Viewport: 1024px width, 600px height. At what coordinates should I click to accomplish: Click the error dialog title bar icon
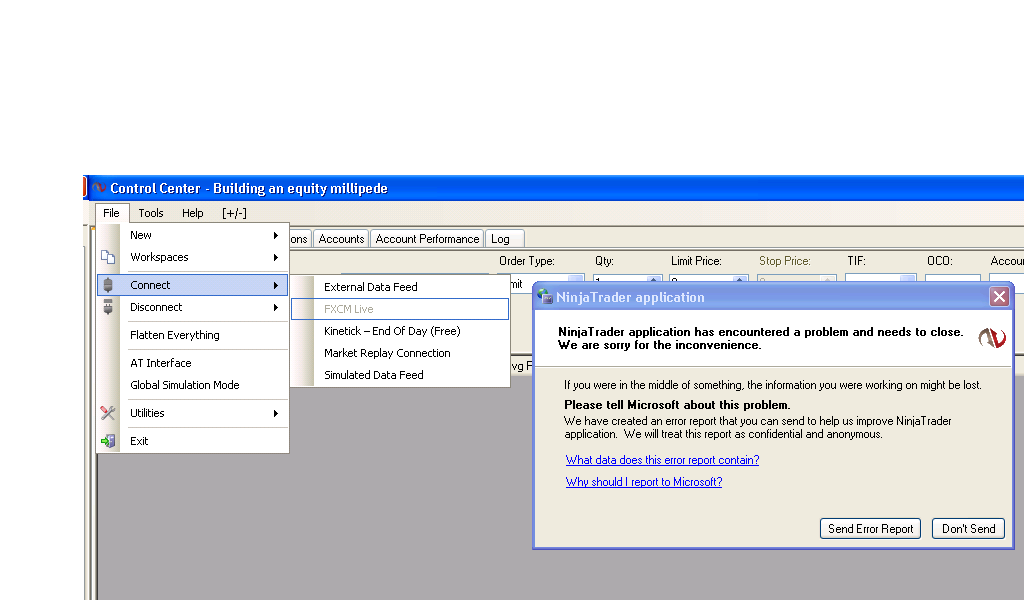(545, 296)
